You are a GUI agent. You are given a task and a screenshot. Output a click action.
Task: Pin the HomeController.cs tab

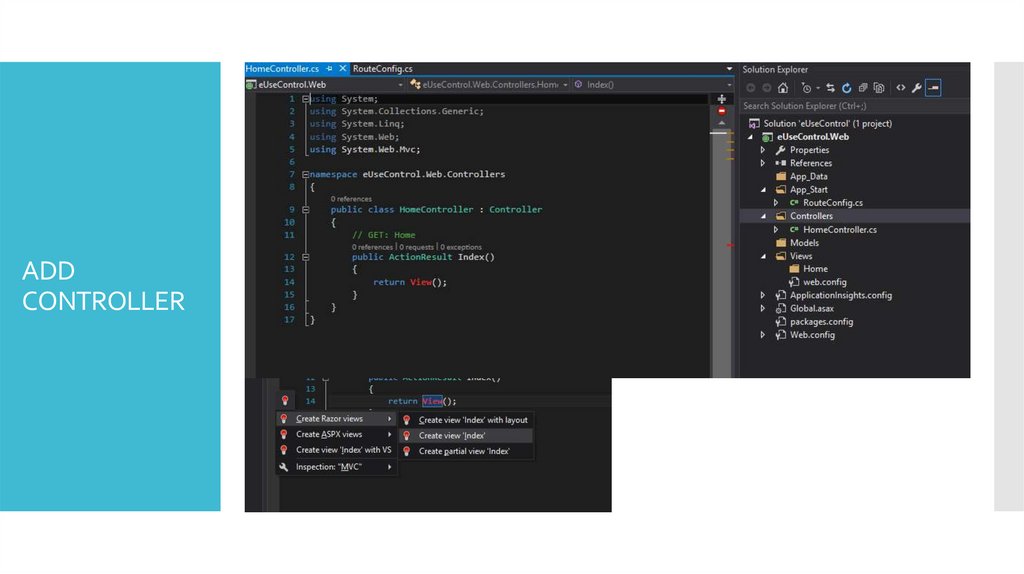point(330,69)
